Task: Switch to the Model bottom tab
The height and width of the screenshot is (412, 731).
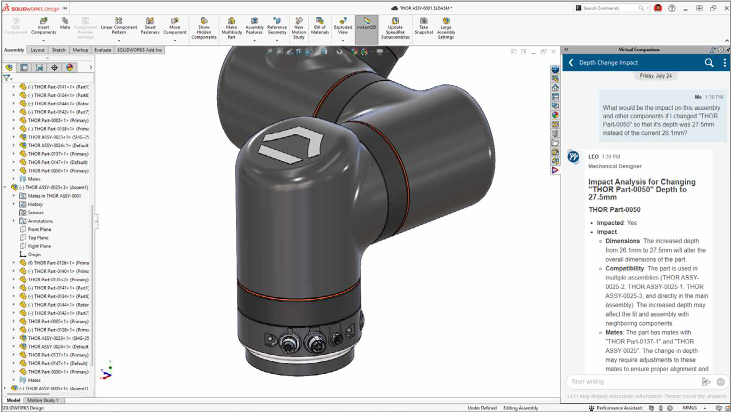Action: pyautogui.click(x=13, y=400)
